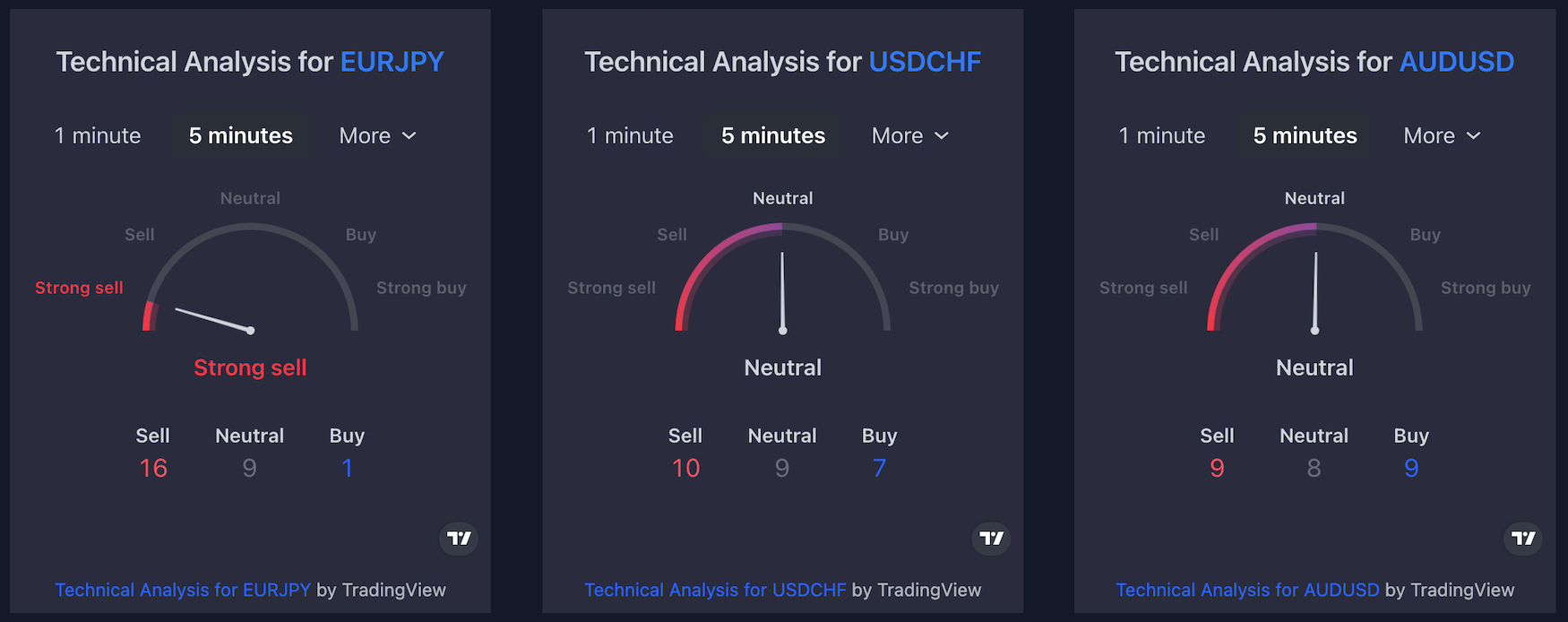This screenshot has height=622, width=1568.
Task: Expand the More dropdown in the EURJPY widget
Action: pos(377,136)
